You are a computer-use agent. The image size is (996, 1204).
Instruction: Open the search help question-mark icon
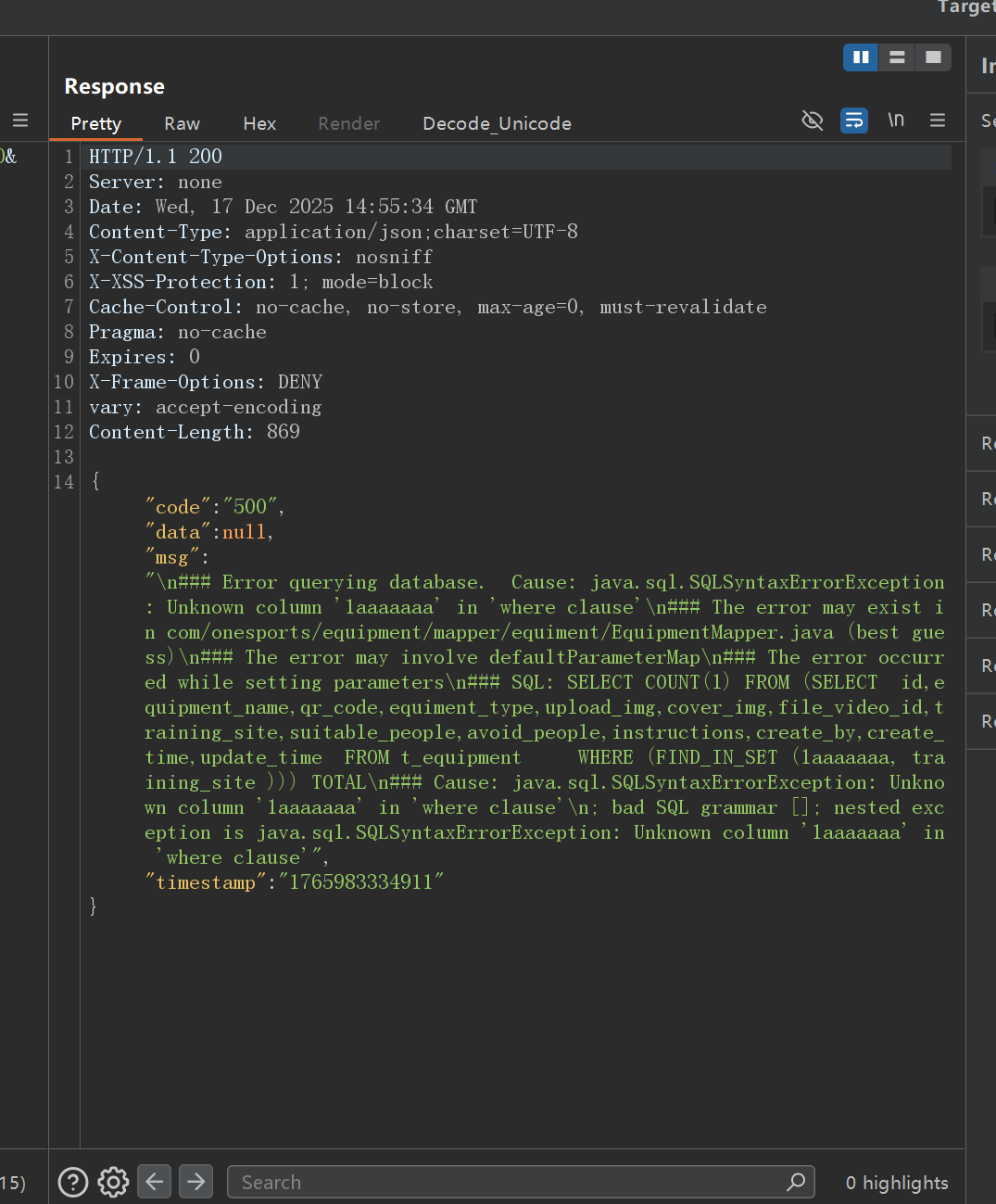pyautogui.click(x=73, y=1182)
